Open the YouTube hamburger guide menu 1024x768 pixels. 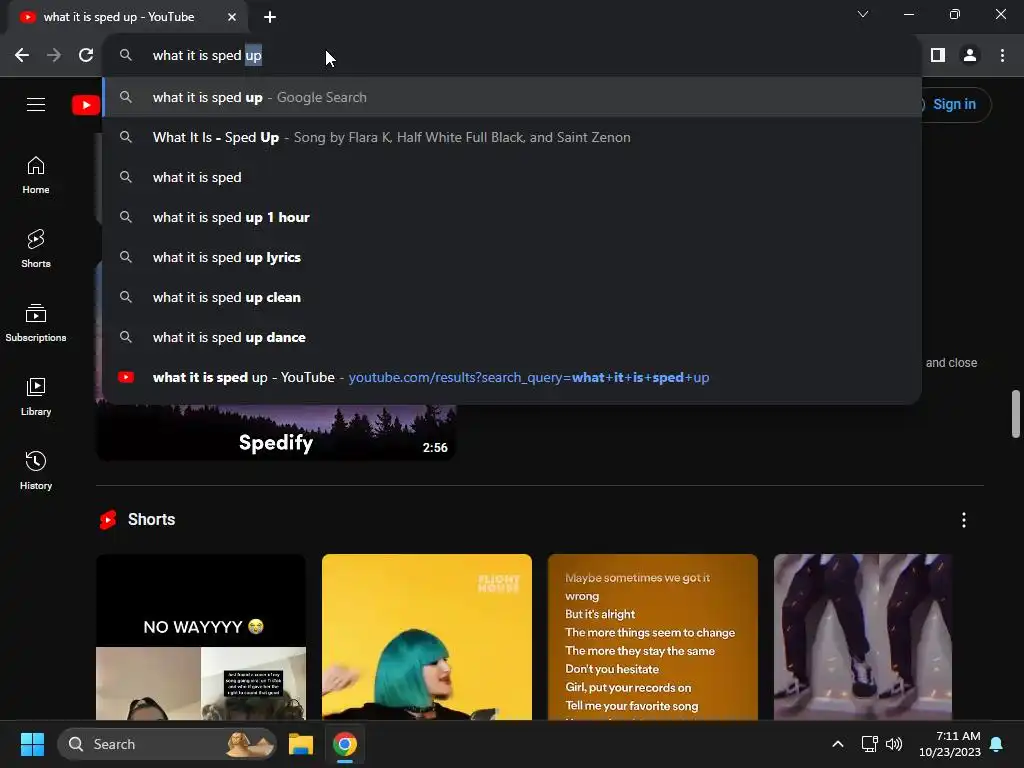(36, 104)
